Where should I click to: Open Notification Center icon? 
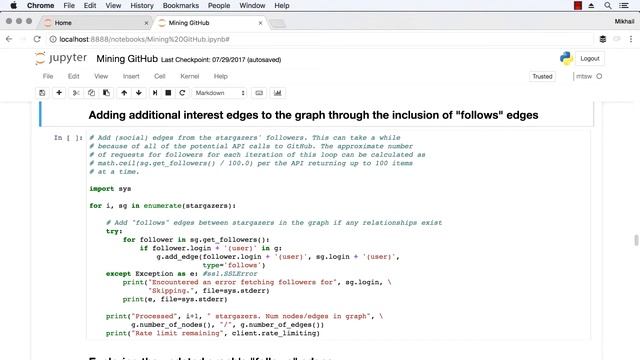[x=624, y=6]
